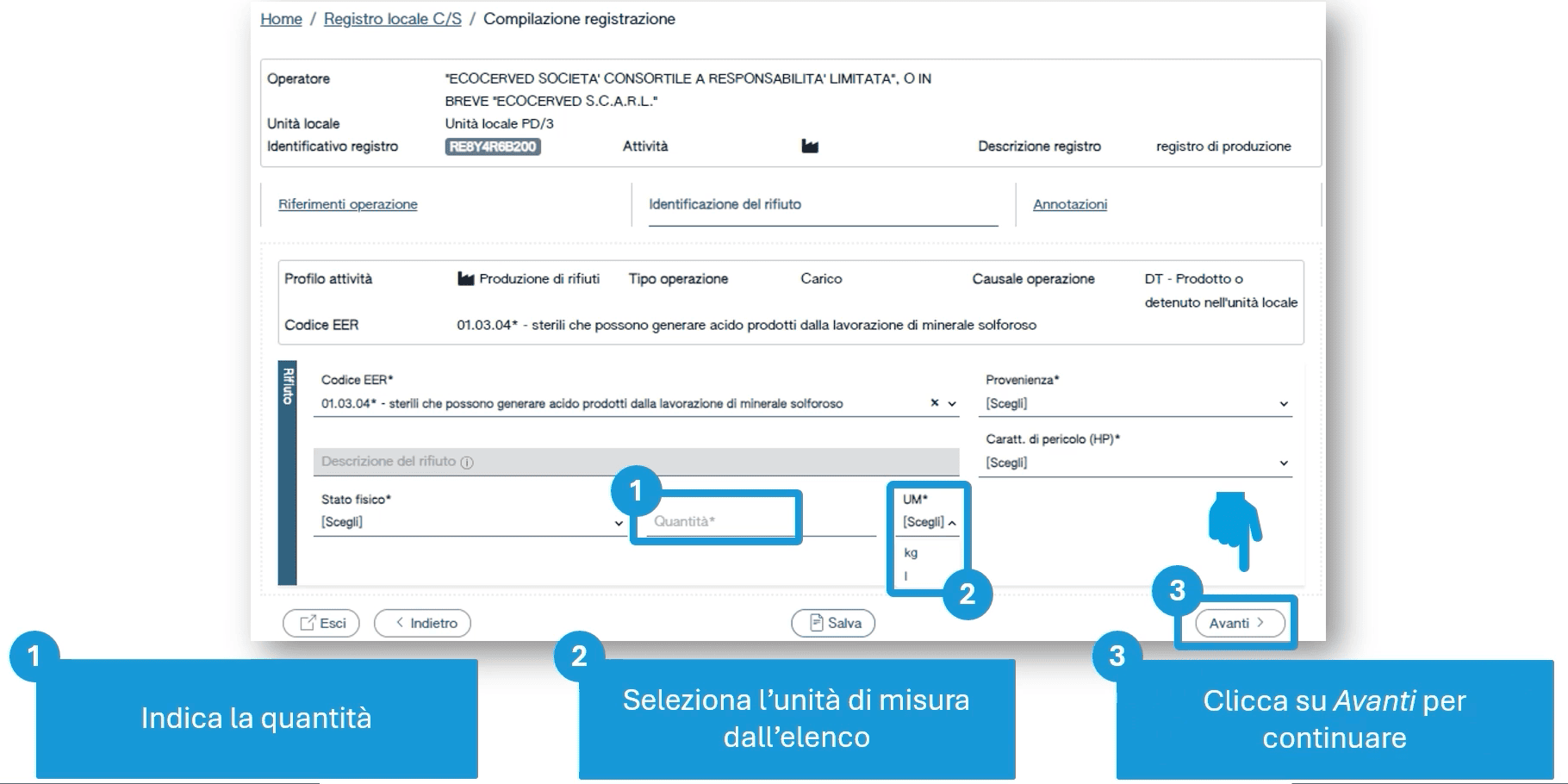1568x784 pixels.
Task: Click factory icon beside Produzione di rifiuti
Action: (x=465, y=279)
